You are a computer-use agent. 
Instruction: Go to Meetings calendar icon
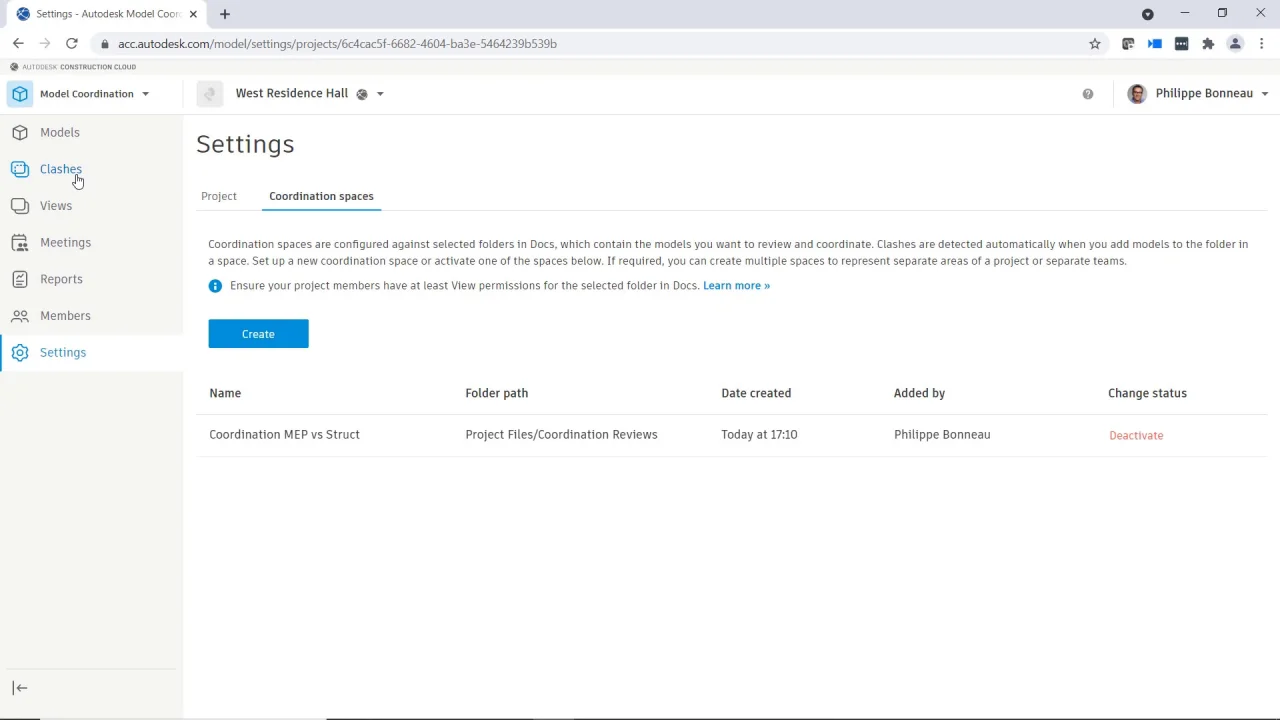(x=20, y=242)
